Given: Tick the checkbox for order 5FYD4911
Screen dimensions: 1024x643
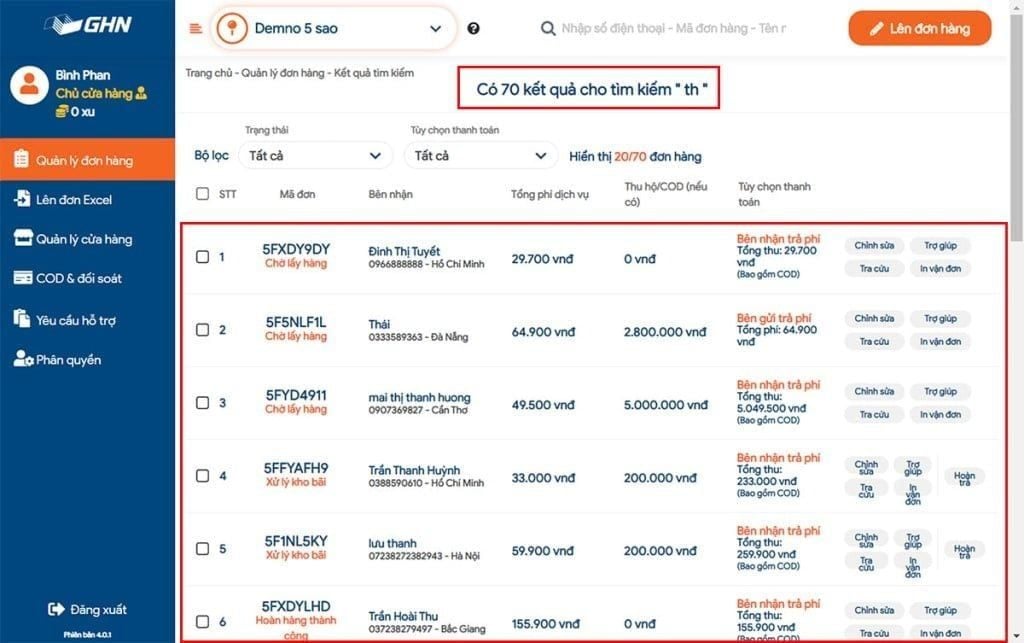Looking at the screenshot, I should 203,403.
